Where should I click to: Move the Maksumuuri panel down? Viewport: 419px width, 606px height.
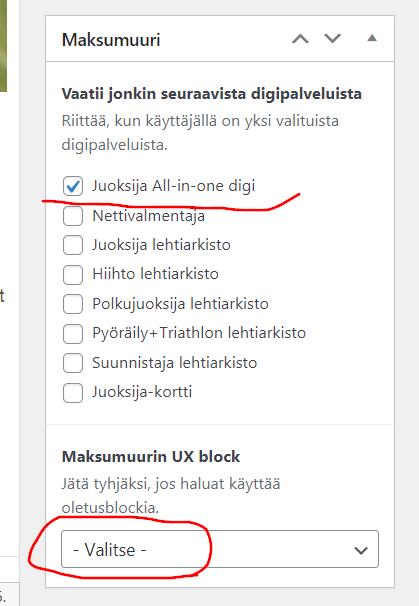point(332,39)
